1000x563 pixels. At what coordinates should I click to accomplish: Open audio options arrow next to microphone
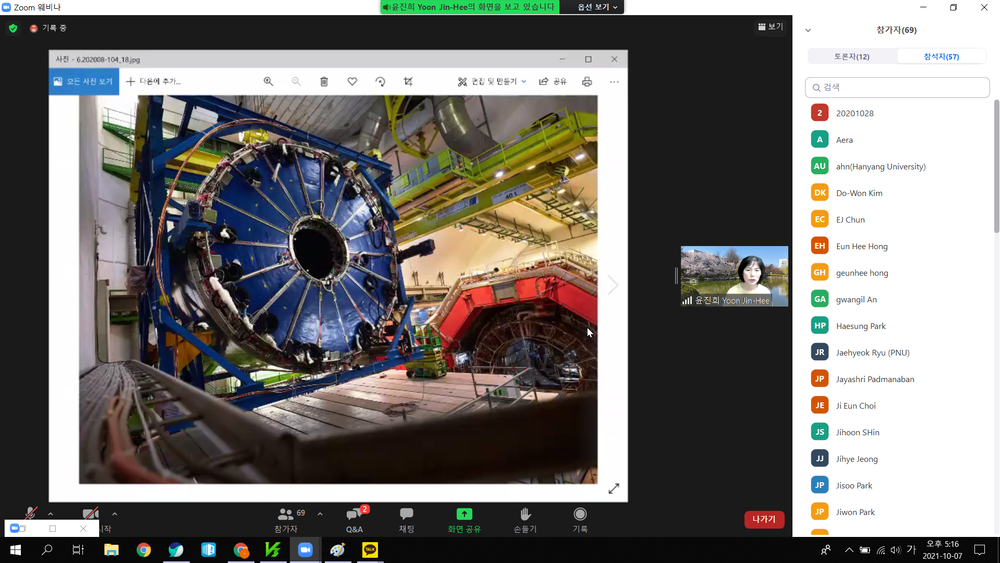click(50, 514)
